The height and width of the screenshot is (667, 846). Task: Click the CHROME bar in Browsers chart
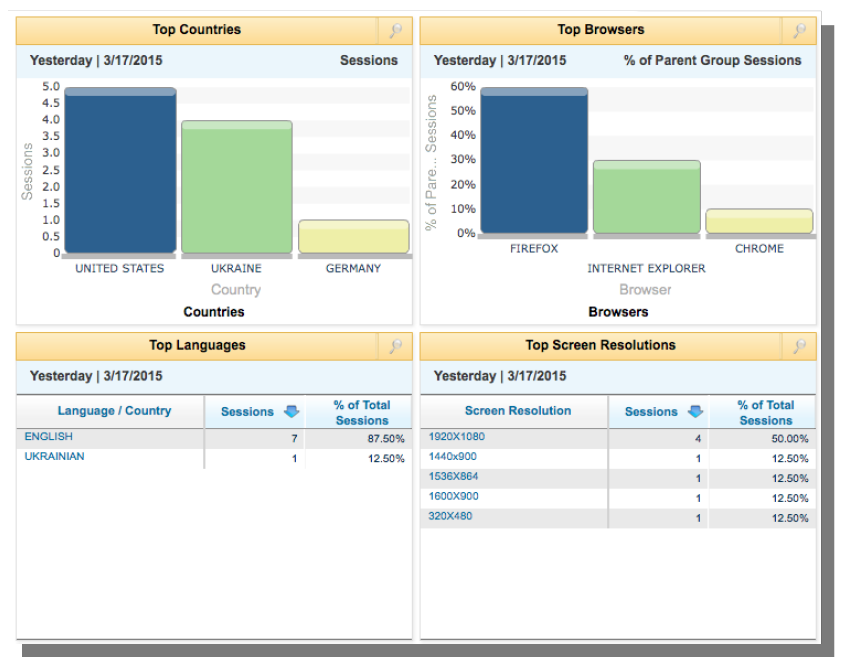tap(759, 222)
